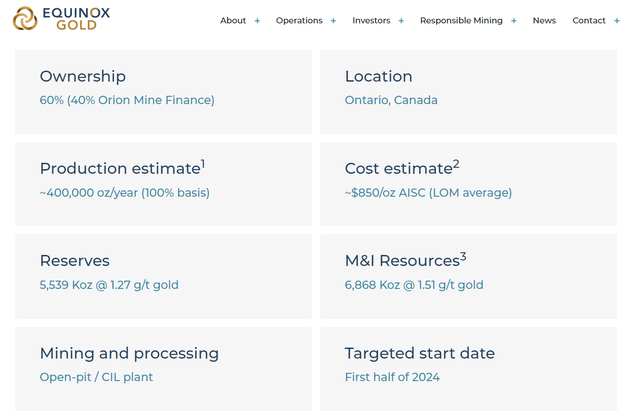Image resolution: width=640 pixels, height=415 pixels.
Task: Open the Investors menu
Action: pyautogui.click(x=371, y=21)
